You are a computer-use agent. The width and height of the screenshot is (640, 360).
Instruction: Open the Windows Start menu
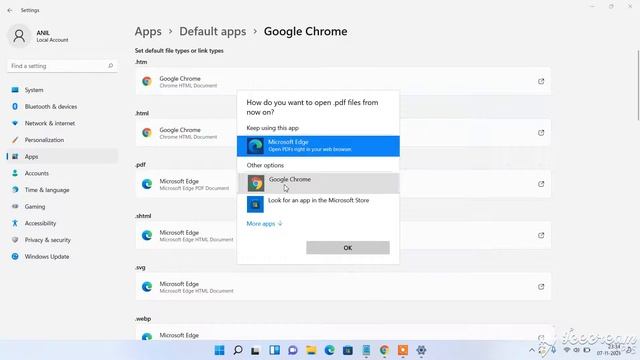click(x=220, y=350)
